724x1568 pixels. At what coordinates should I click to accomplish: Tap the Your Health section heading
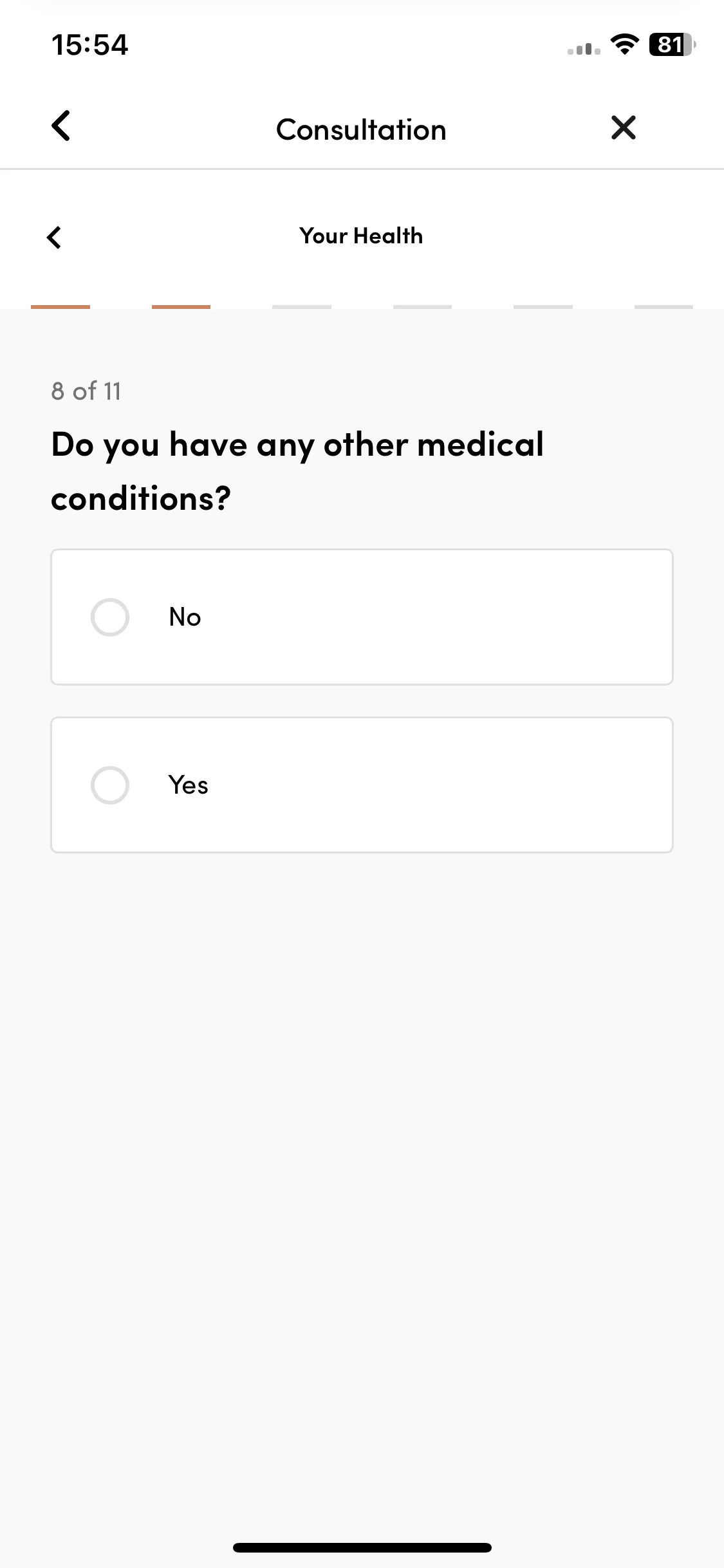[x=361, y=236]
